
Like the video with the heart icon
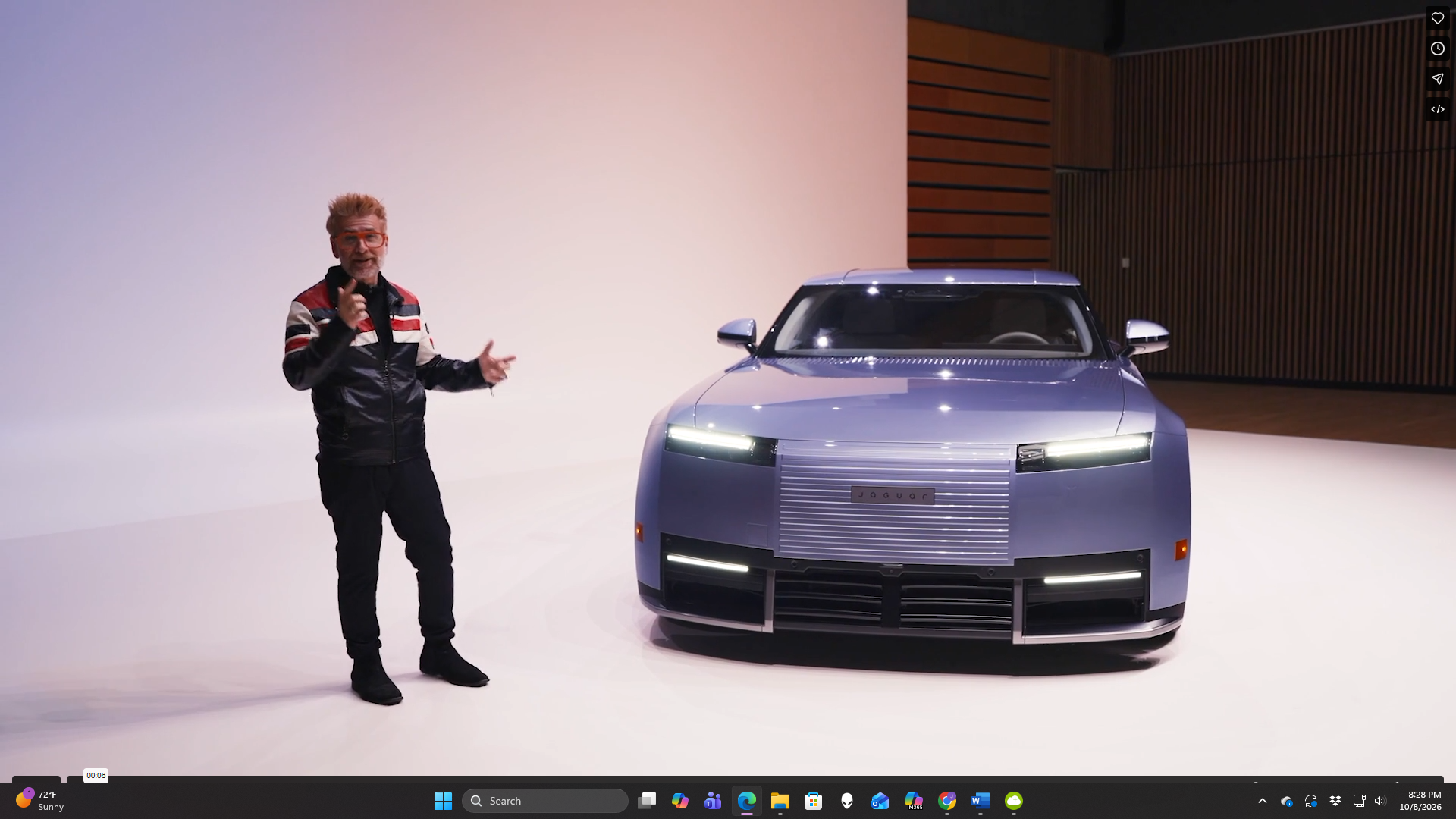pyautogui.click(x=1437, y=18)
